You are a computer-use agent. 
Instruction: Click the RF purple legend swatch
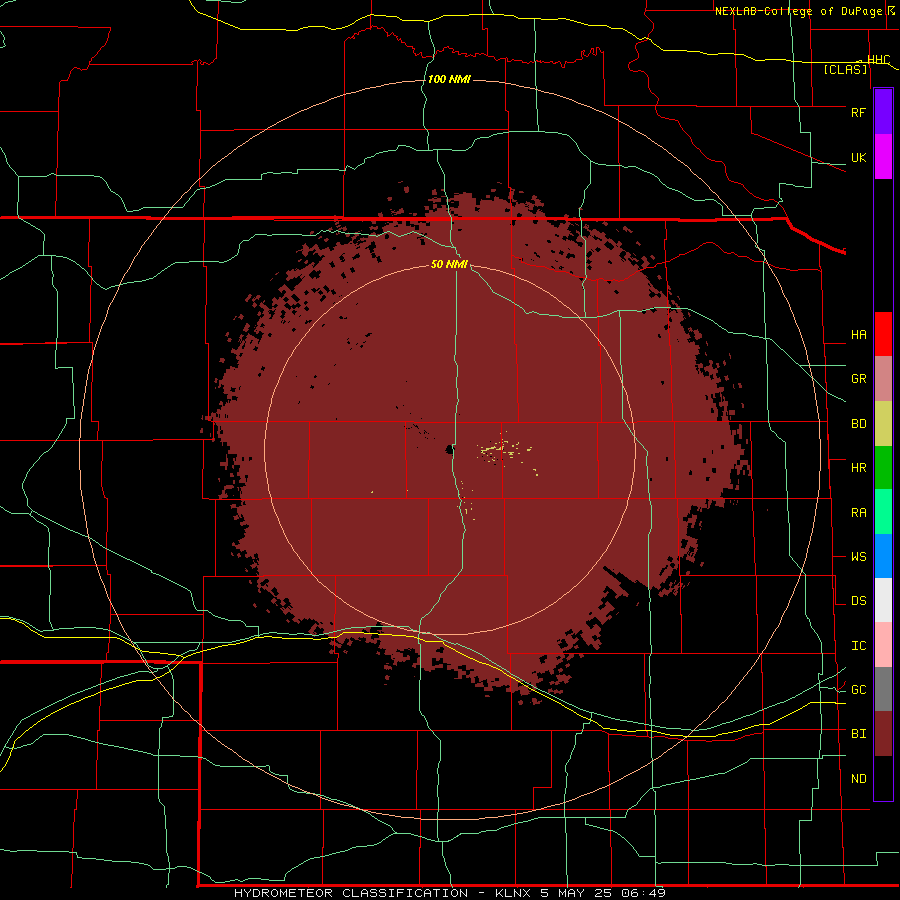(x=883, y=112)
